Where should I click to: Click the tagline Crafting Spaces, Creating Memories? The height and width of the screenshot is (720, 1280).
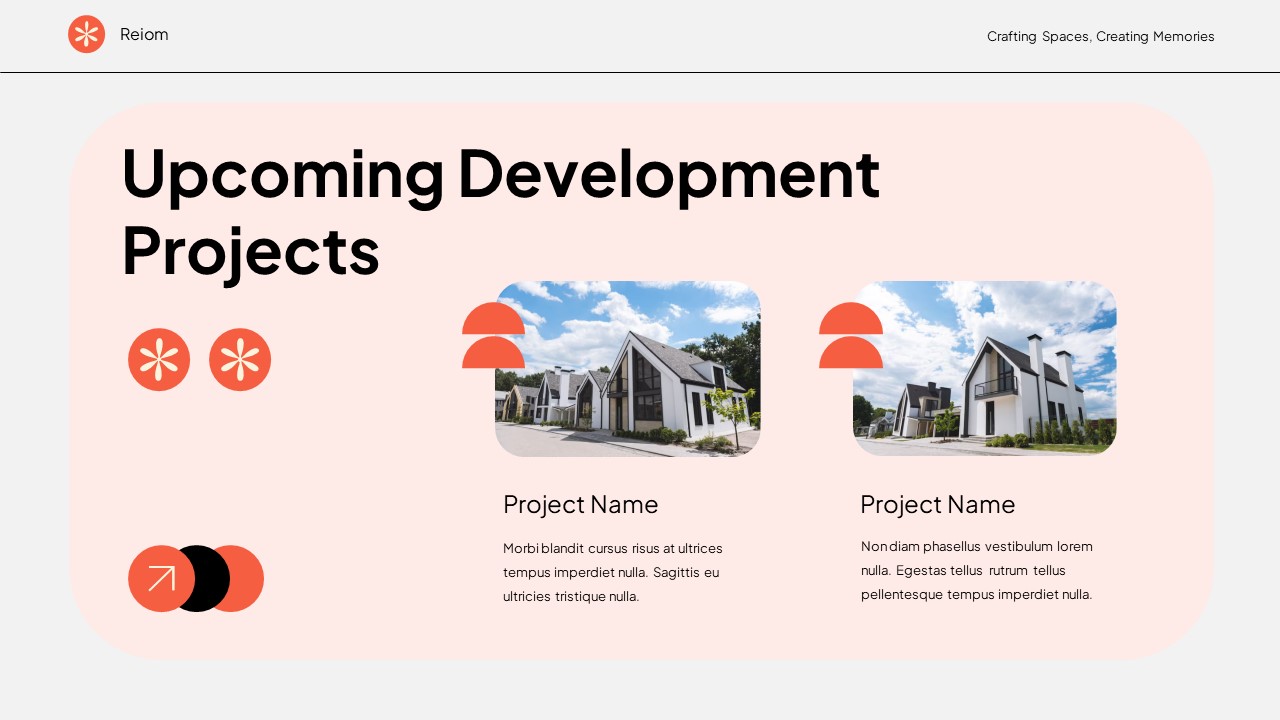1101,36
